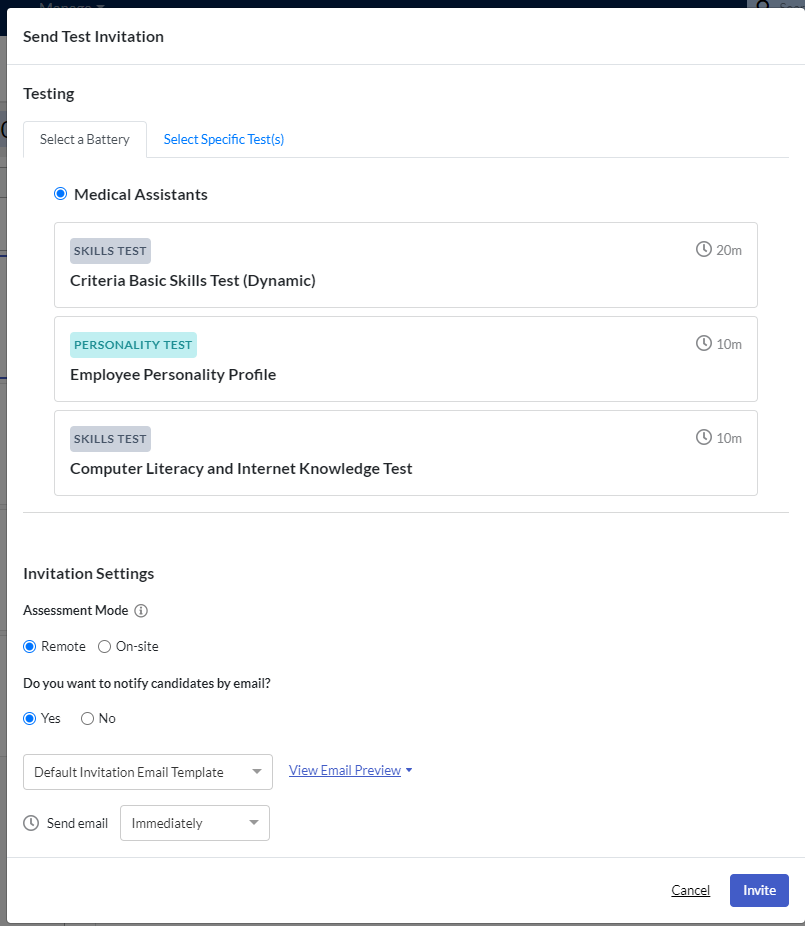Switch to Select a Battery tab

(x=85, y=139)
